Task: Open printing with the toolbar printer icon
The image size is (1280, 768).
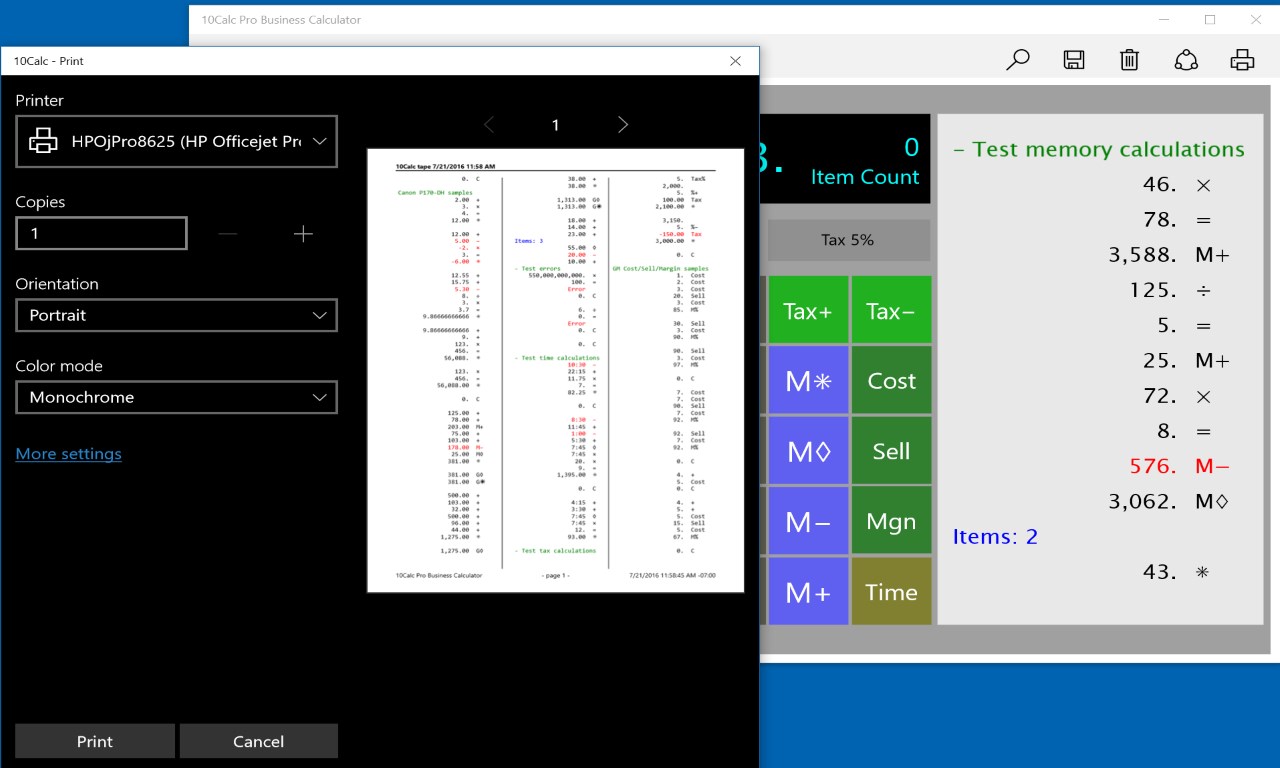Action: (1242, 60)
